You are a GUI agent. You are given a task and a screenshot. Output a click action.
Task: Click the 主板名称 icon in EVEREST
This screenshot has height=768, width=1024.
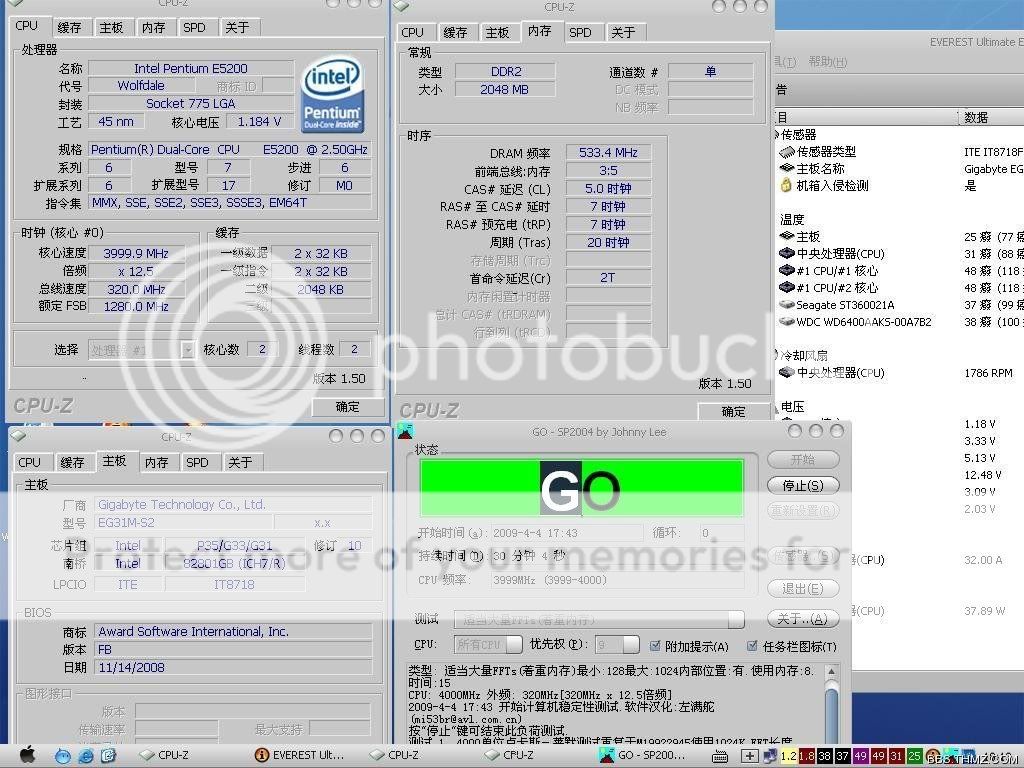pyautogui.click(x=786, y=168)
